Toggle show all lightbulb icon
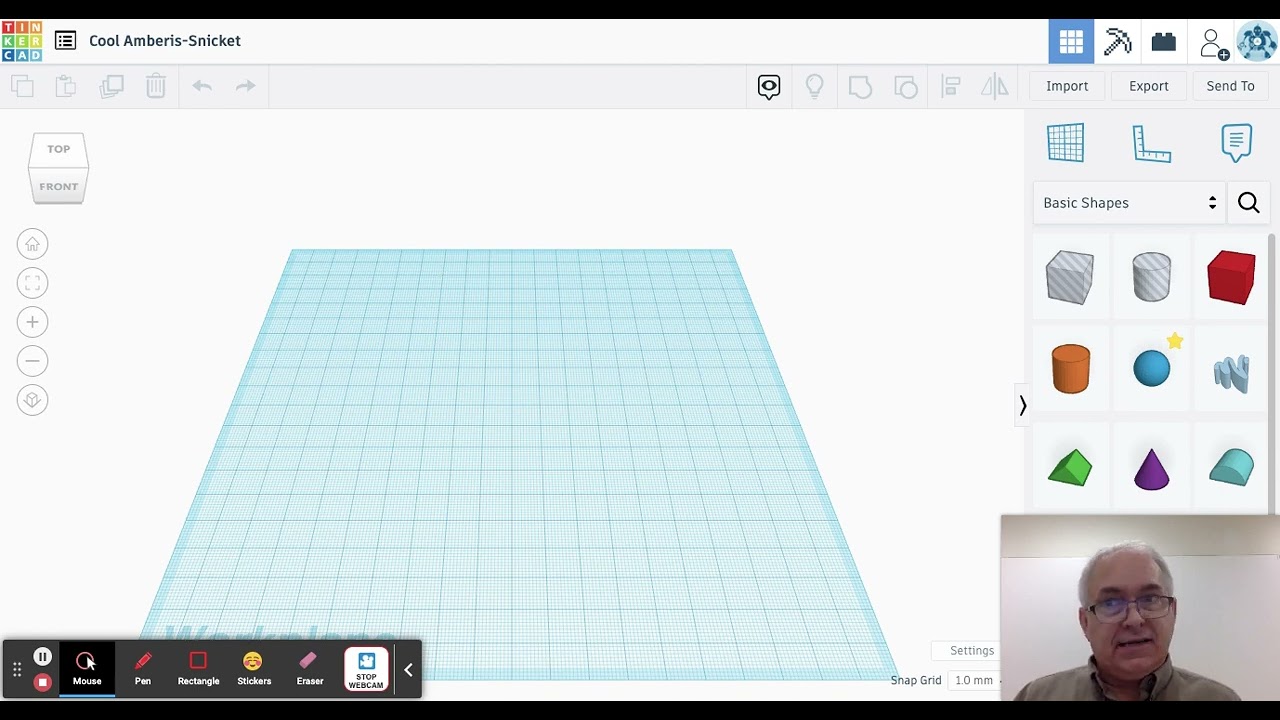The height and width of the screenshot is (720, 1280). coord(814,87)
